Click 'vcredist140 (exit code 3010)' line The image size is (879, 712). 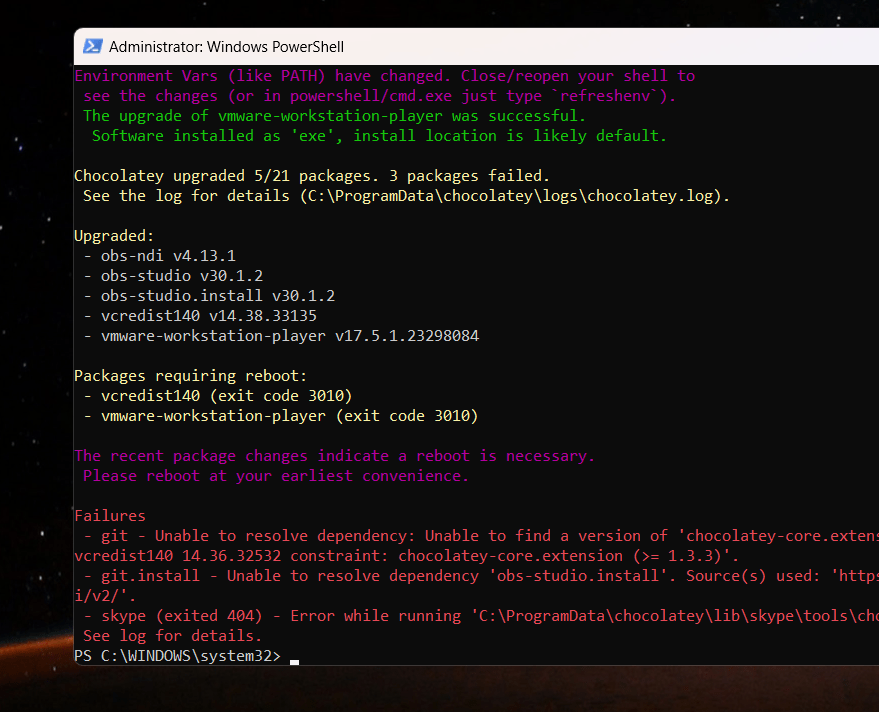218,396
